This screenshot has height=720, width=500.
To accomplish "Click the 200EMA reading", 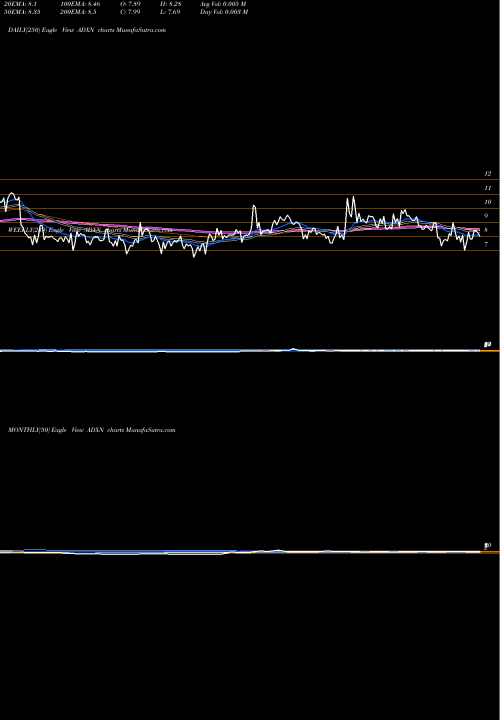I will [78, 12].
